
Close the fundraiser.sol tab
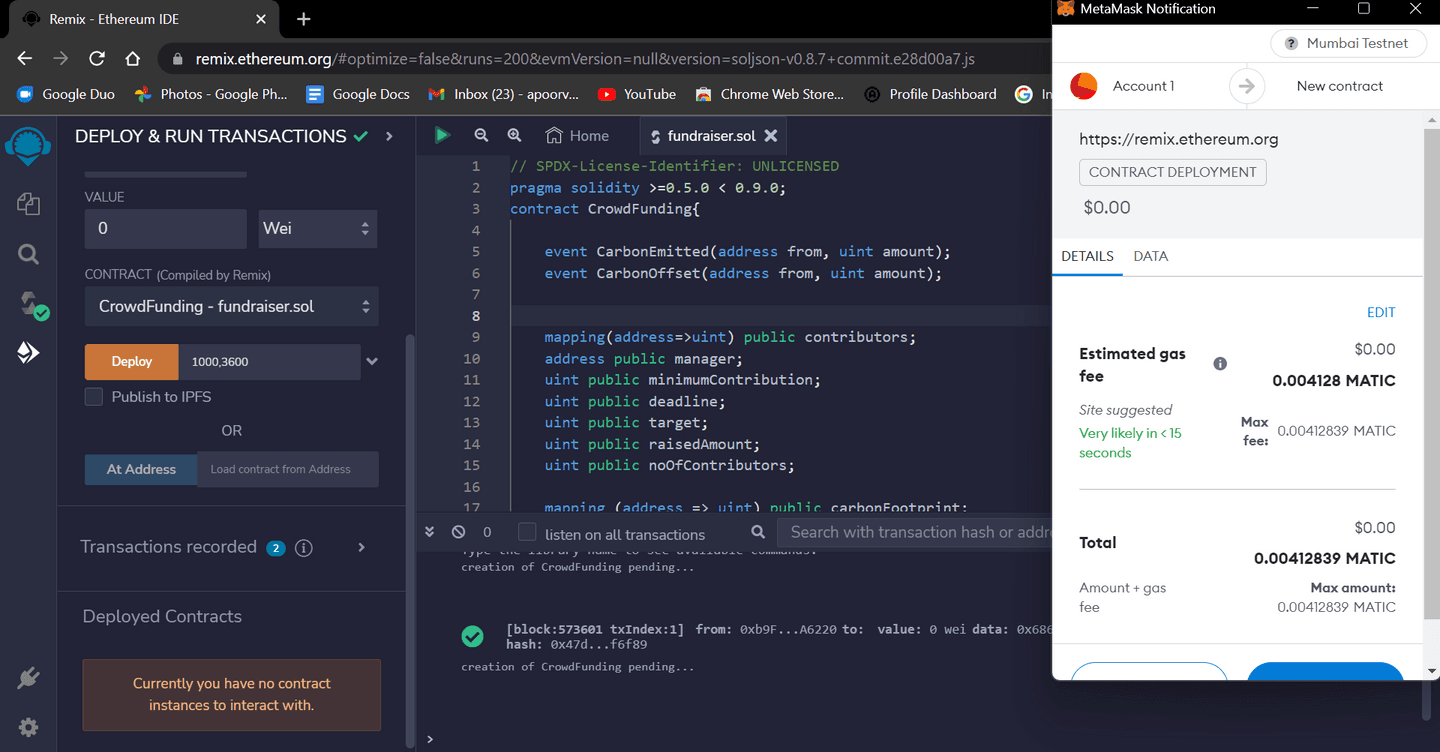pyautogui.click(x=771, y=136)
